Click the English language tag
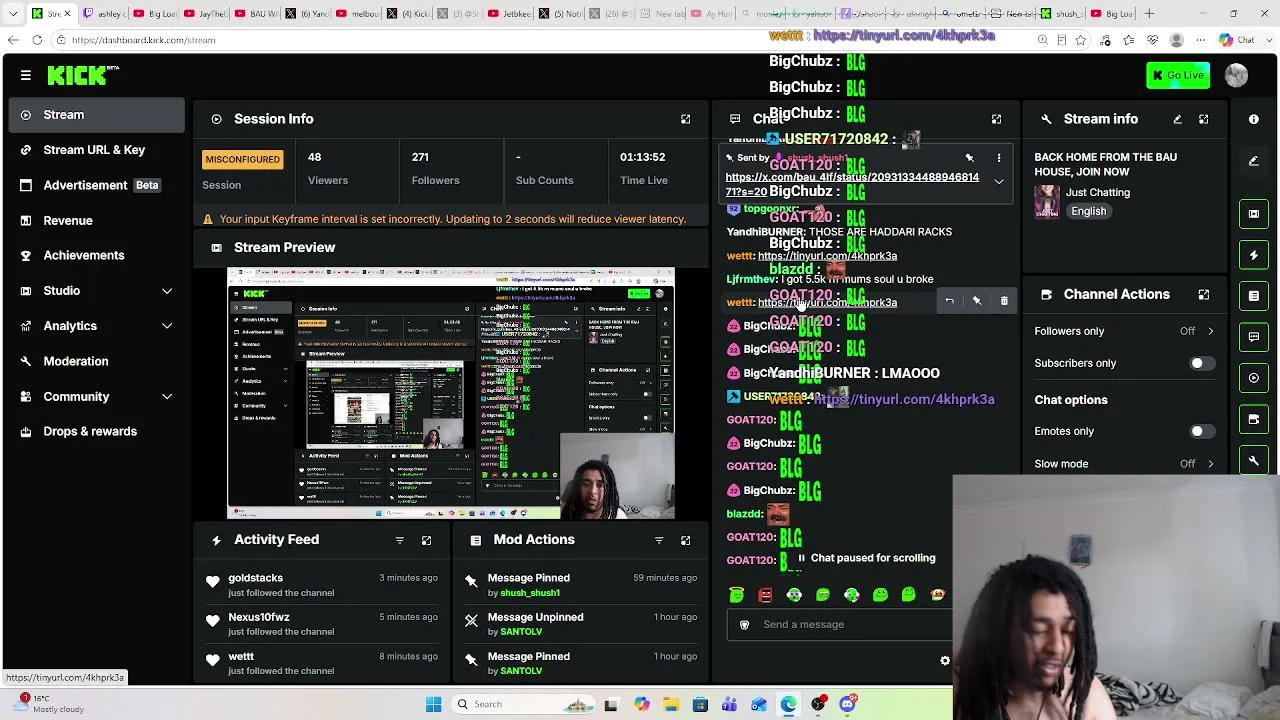This screenshot has width=1280, height=720. point(1088,211)
